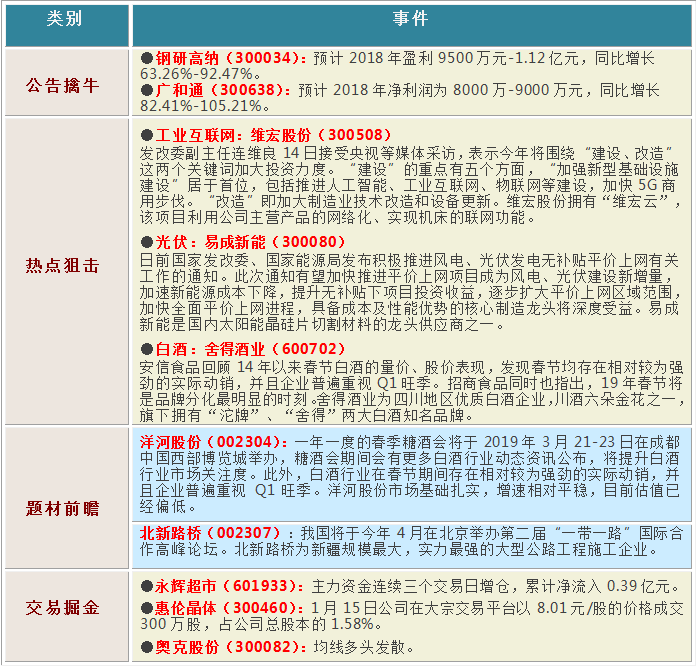The image size is (696, 667).
Task: Click stock name 钢研高纳（300034）
Action: [x=229, y=58]
